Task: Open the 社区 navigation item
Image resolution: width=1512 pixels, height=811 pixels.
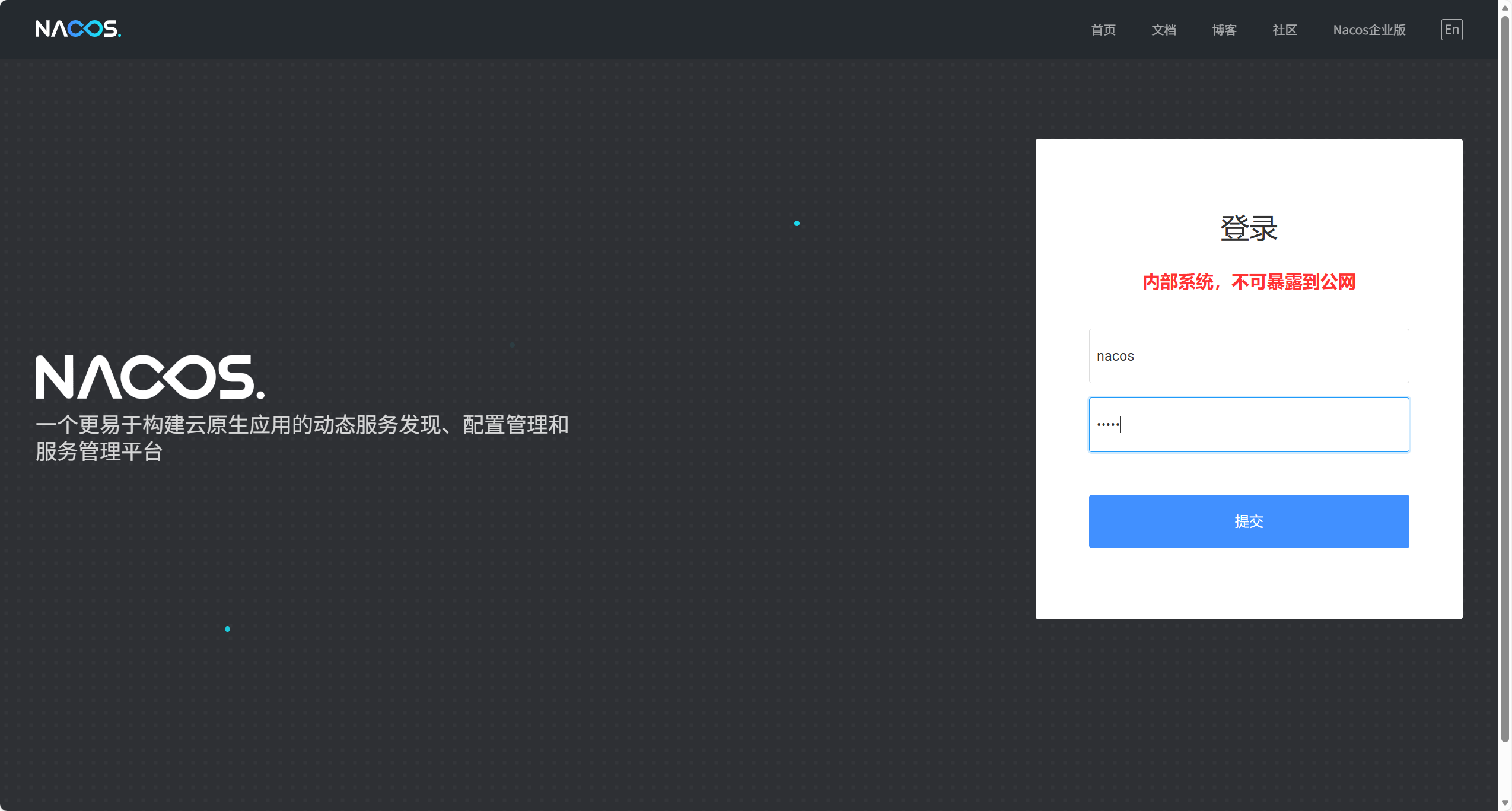Action: [x=1284, y=29]
